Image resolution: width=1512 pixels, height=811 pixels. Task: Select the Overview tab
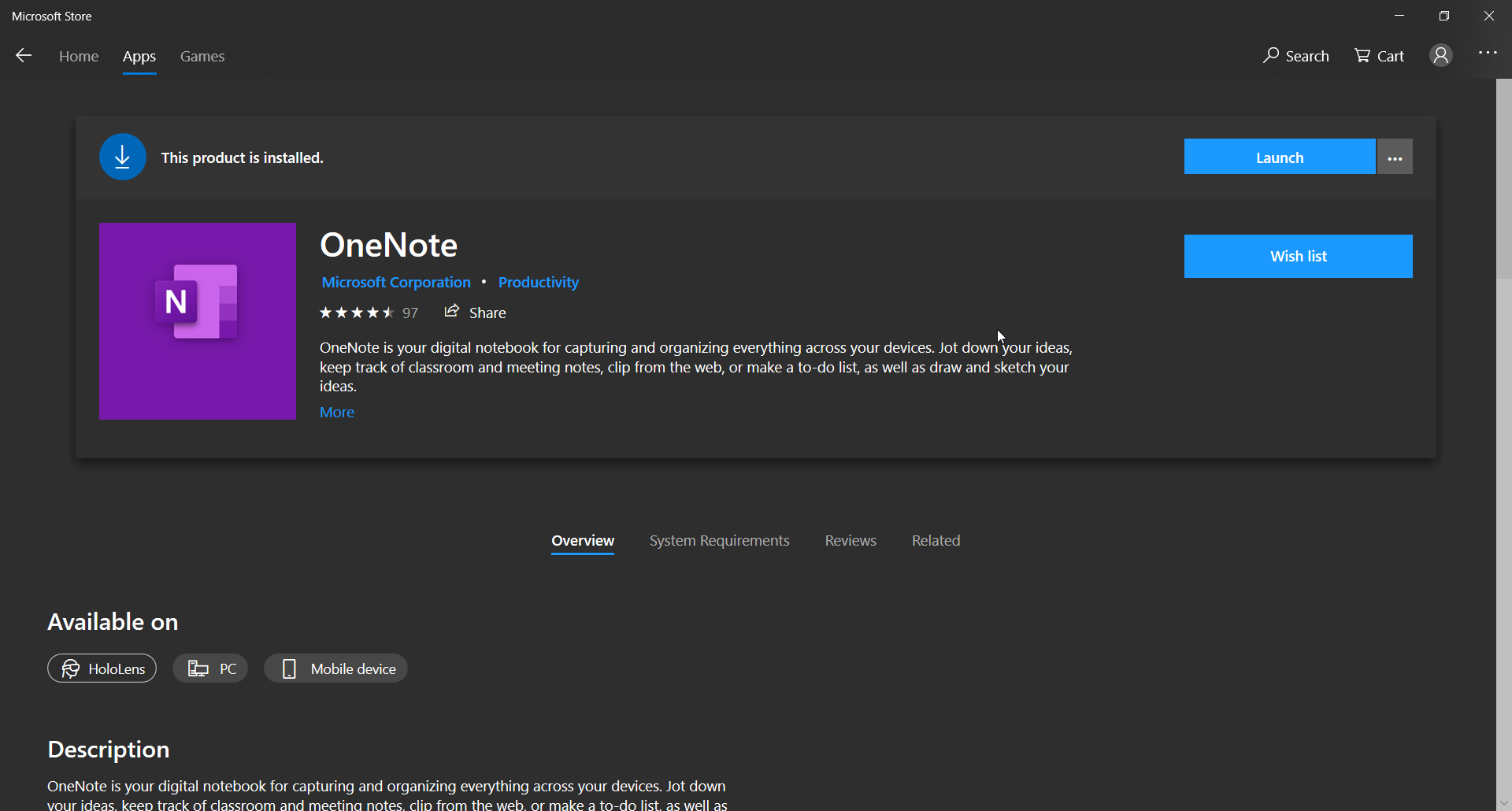point(583,540)
